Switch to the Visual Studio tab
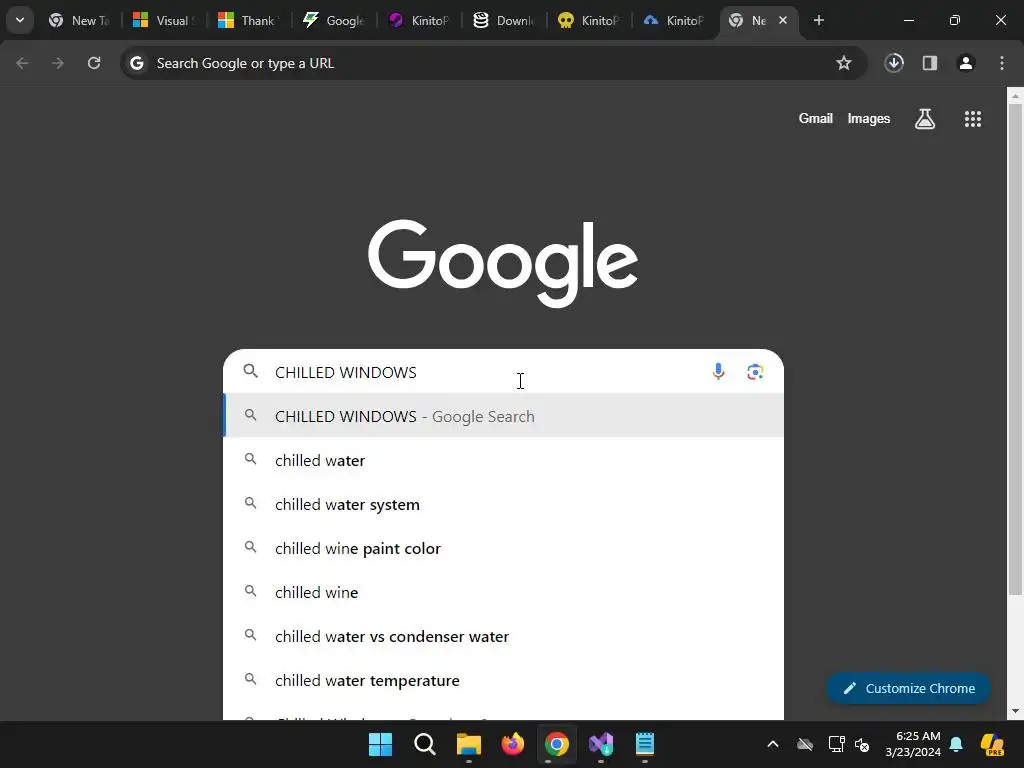The height and width of the screenshot is (768, 1024). [164, 20]
